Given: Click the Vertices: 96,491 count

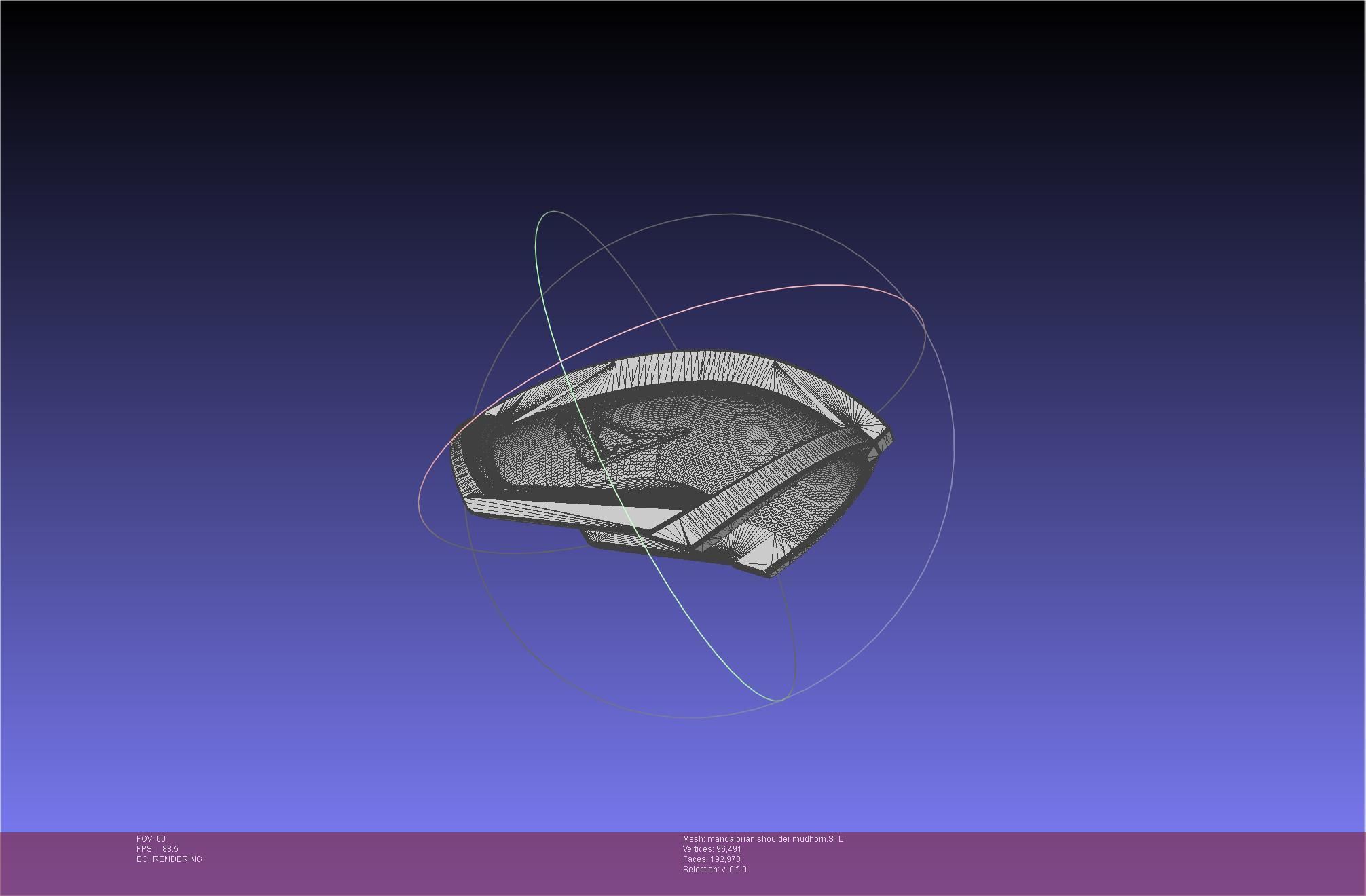Looking at the screenshot, I should 712,848.
